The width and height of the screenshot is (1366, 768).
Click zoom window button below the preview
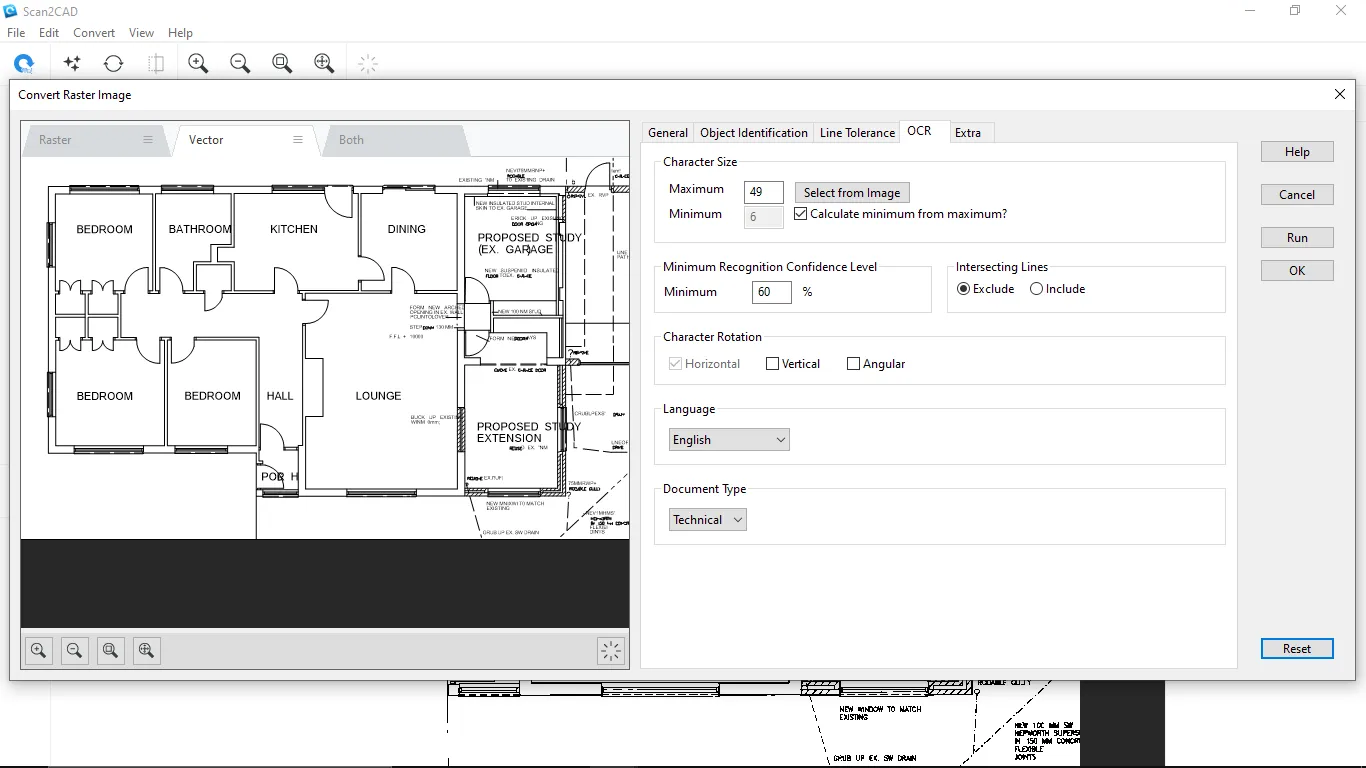tap(111, 651)
